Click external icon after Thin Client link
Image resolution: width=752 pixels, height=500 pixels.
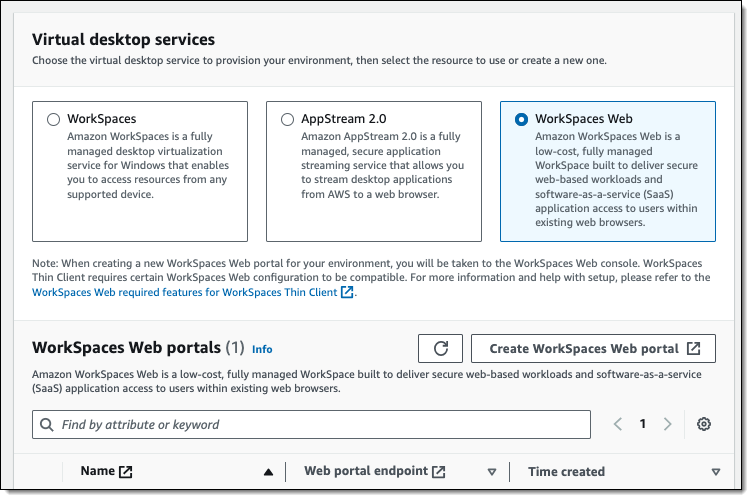pos(347,292)
